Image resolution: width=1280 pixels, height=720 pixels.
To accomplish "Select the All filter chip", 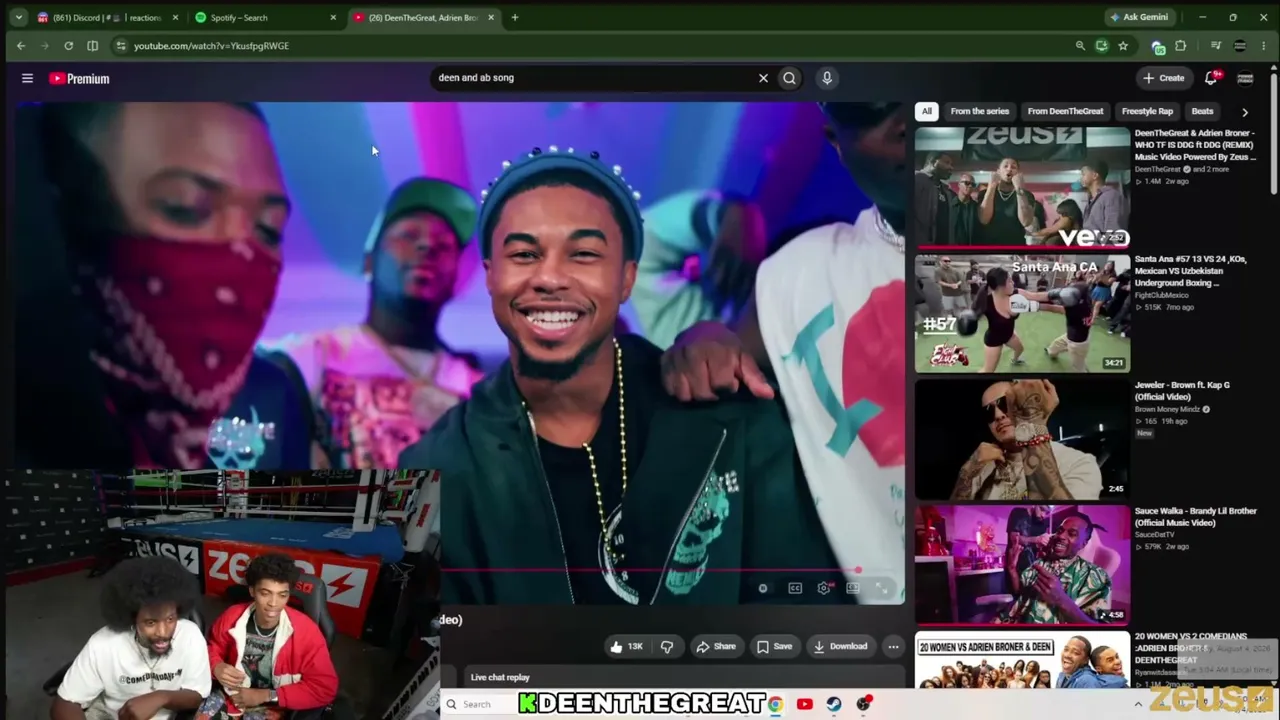I will tap(927, 111).
